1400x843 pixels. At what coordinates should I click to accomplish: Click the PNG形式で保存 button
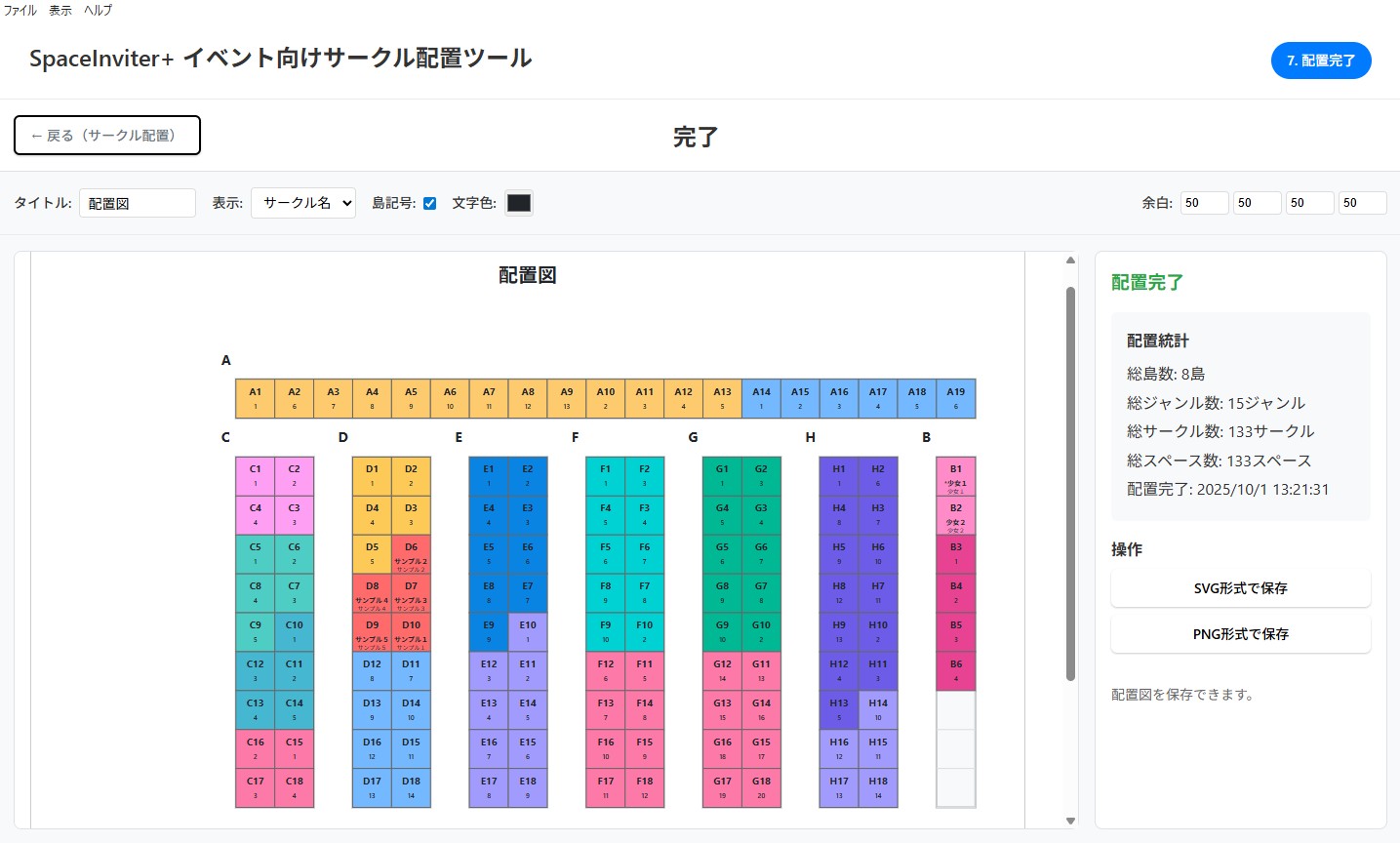point(1240,633)
